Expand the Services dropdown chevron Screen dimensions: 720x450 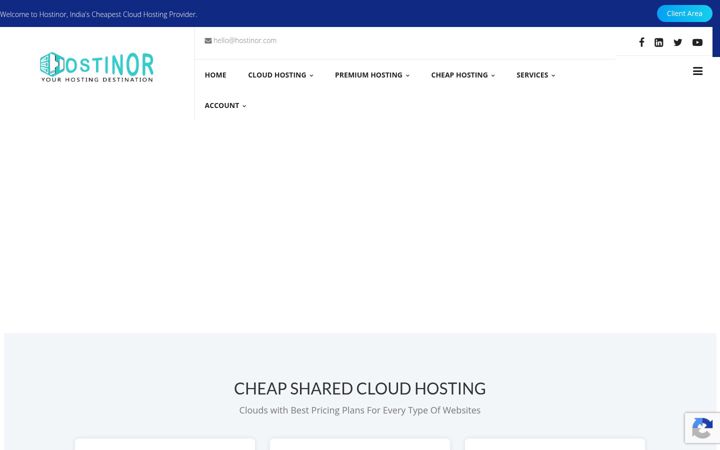click(x=553, y=76)
